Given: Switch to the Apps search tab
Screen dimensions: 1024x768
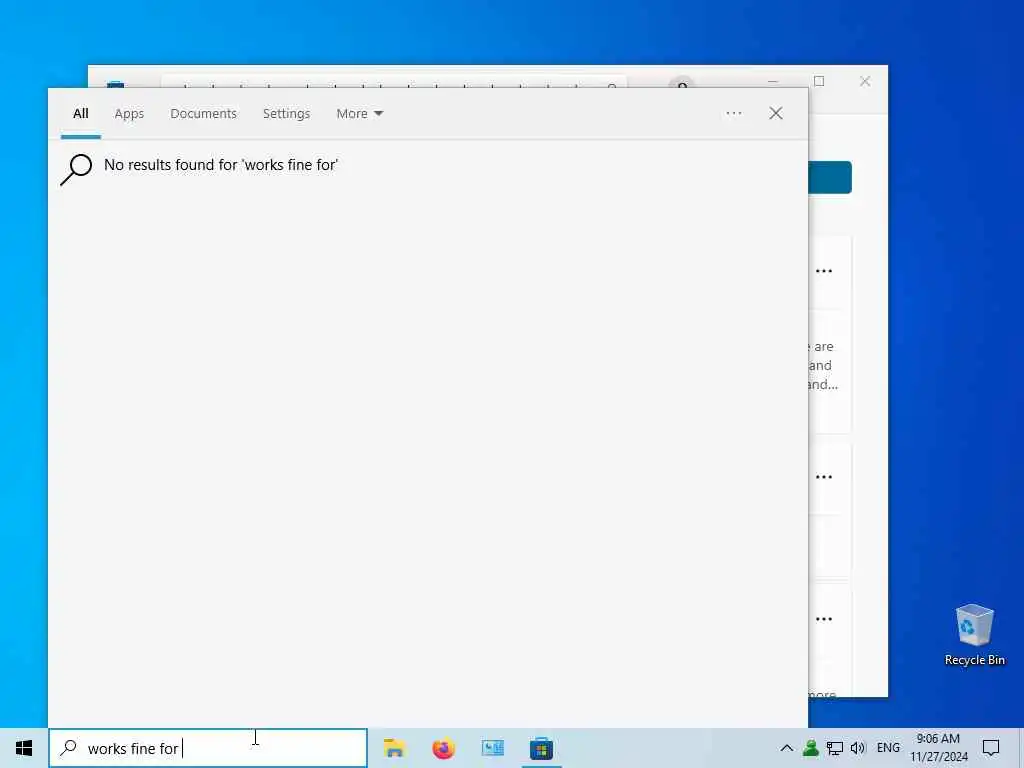Looking at the screenshot, I should (129, 114).
